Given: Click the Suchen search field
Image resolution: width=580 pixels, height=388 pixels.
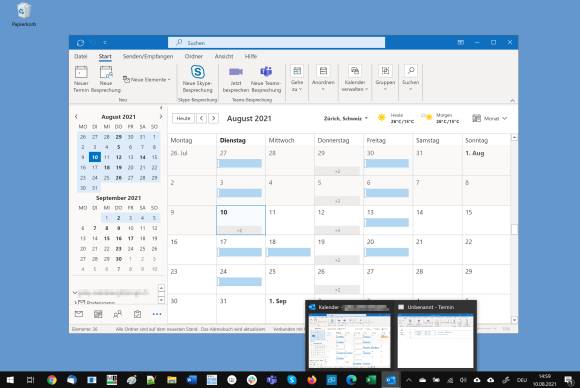Looking at the screenshot, I should coord(276,43).
